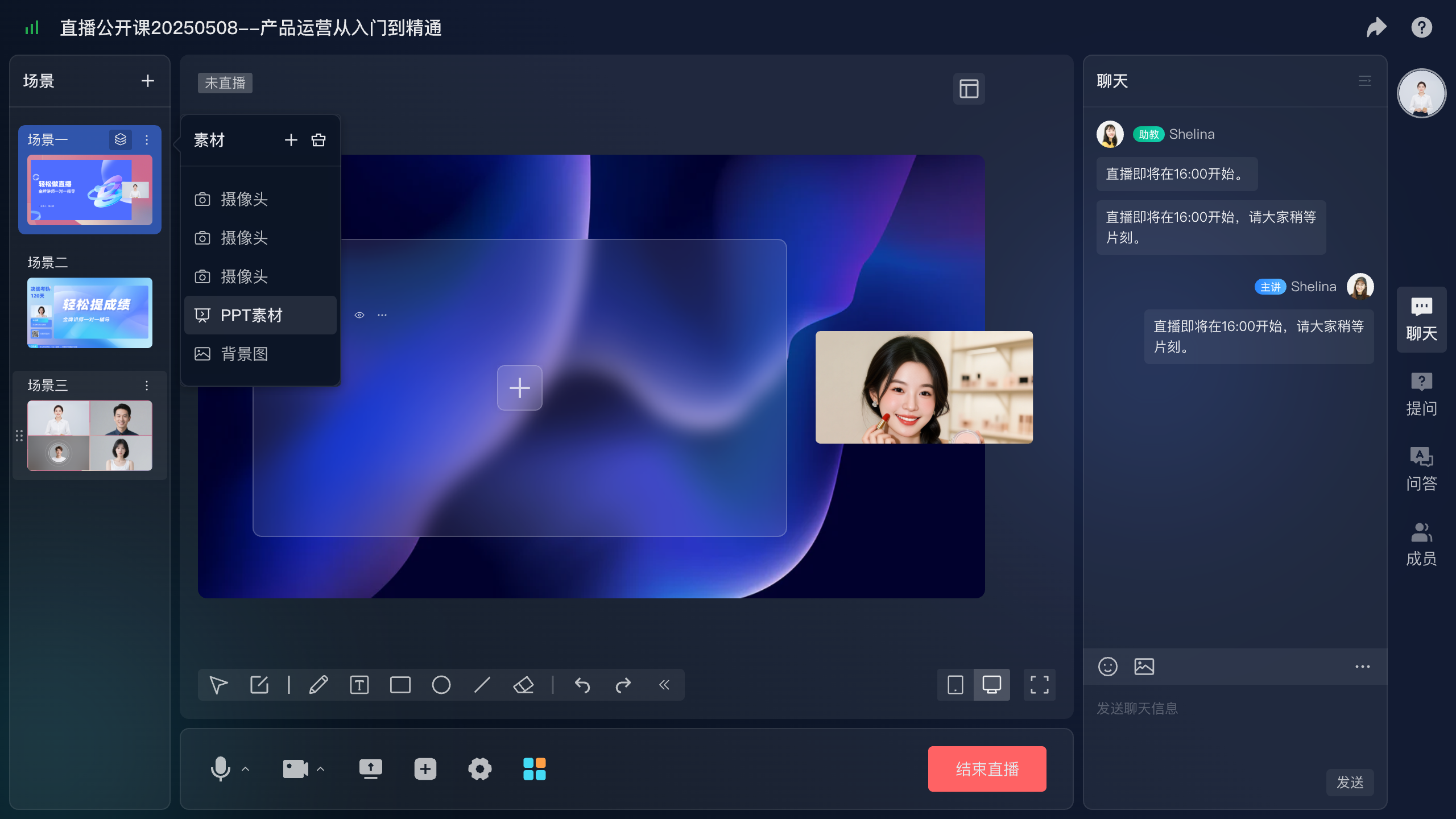This screenshot has height=819, width=1456.
Task: Open live stream settings gear
Action: coord(480,769)
